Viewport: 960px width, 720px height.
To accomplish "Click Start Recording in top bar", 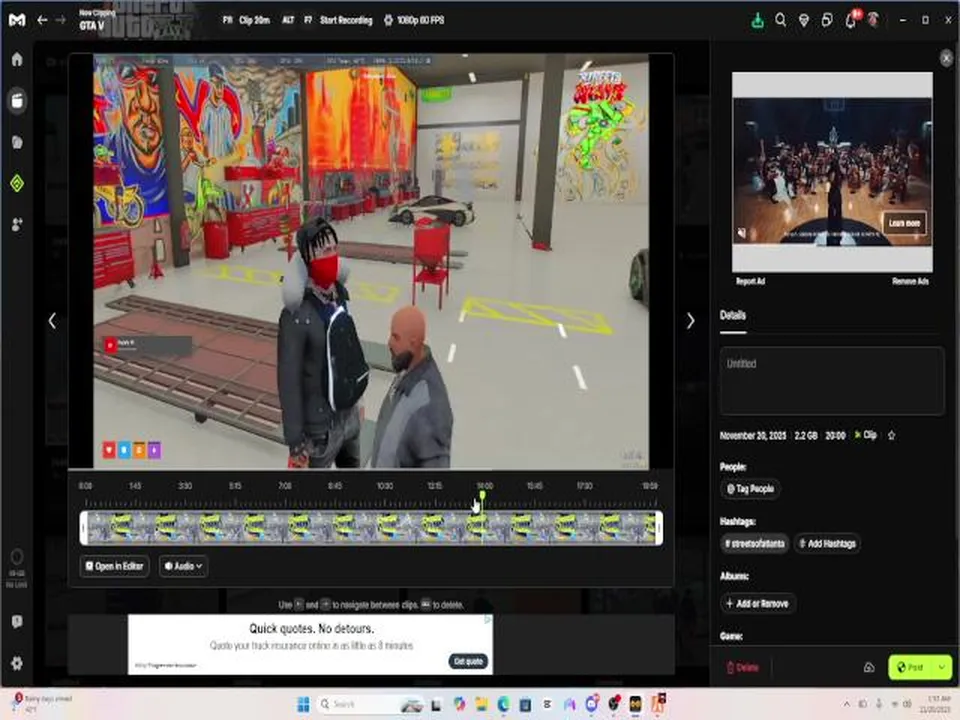I will click(x=346, y=20).
